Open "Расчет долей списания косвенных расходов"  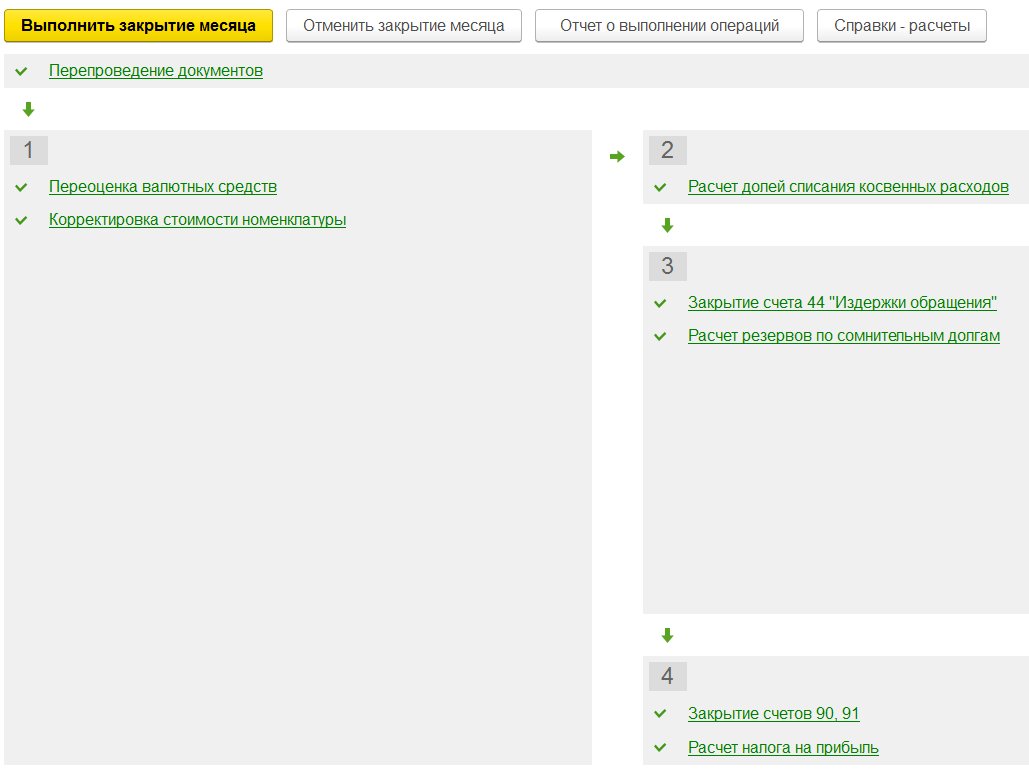[848, 187]
